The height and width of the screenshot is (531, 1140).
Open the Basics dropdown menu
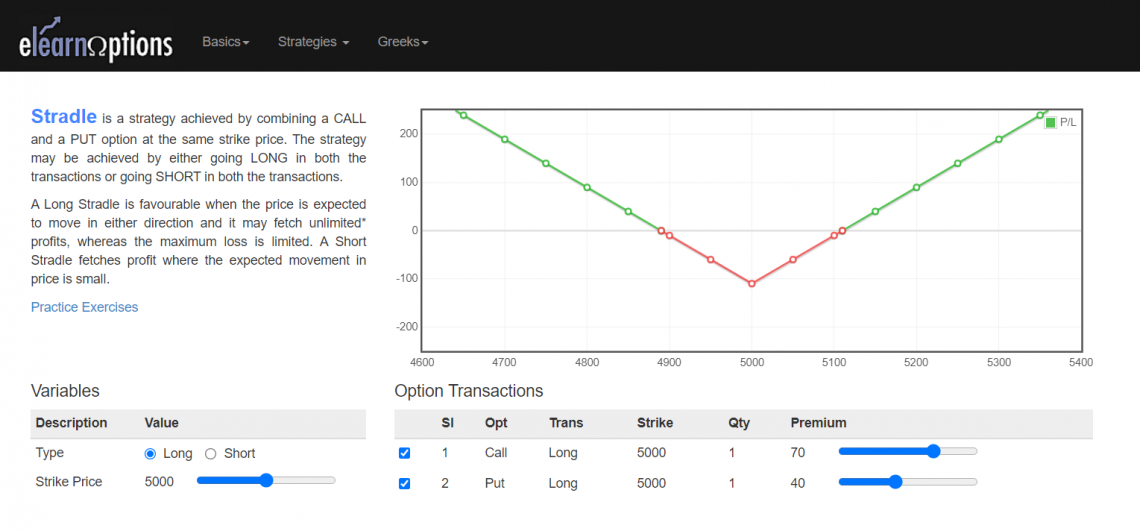pos(225,42)
